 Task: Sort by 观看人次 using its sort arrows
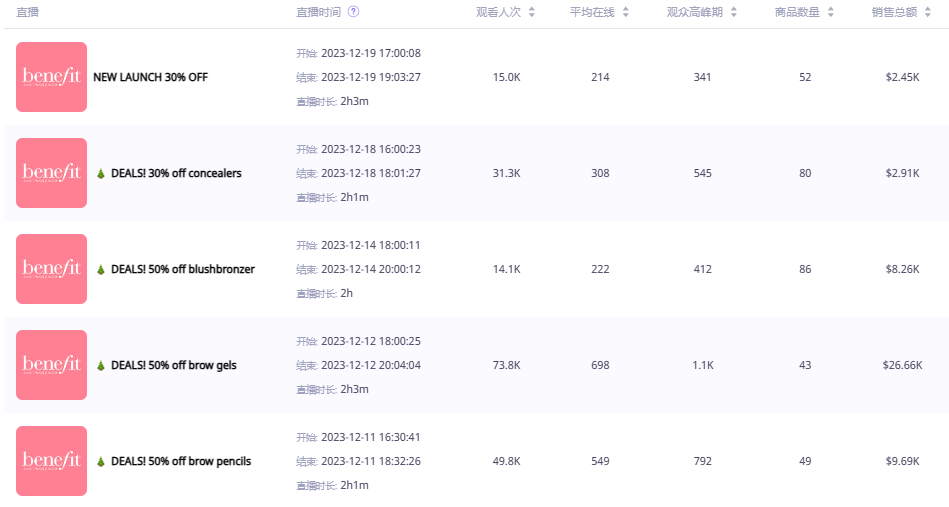point(531,12)
